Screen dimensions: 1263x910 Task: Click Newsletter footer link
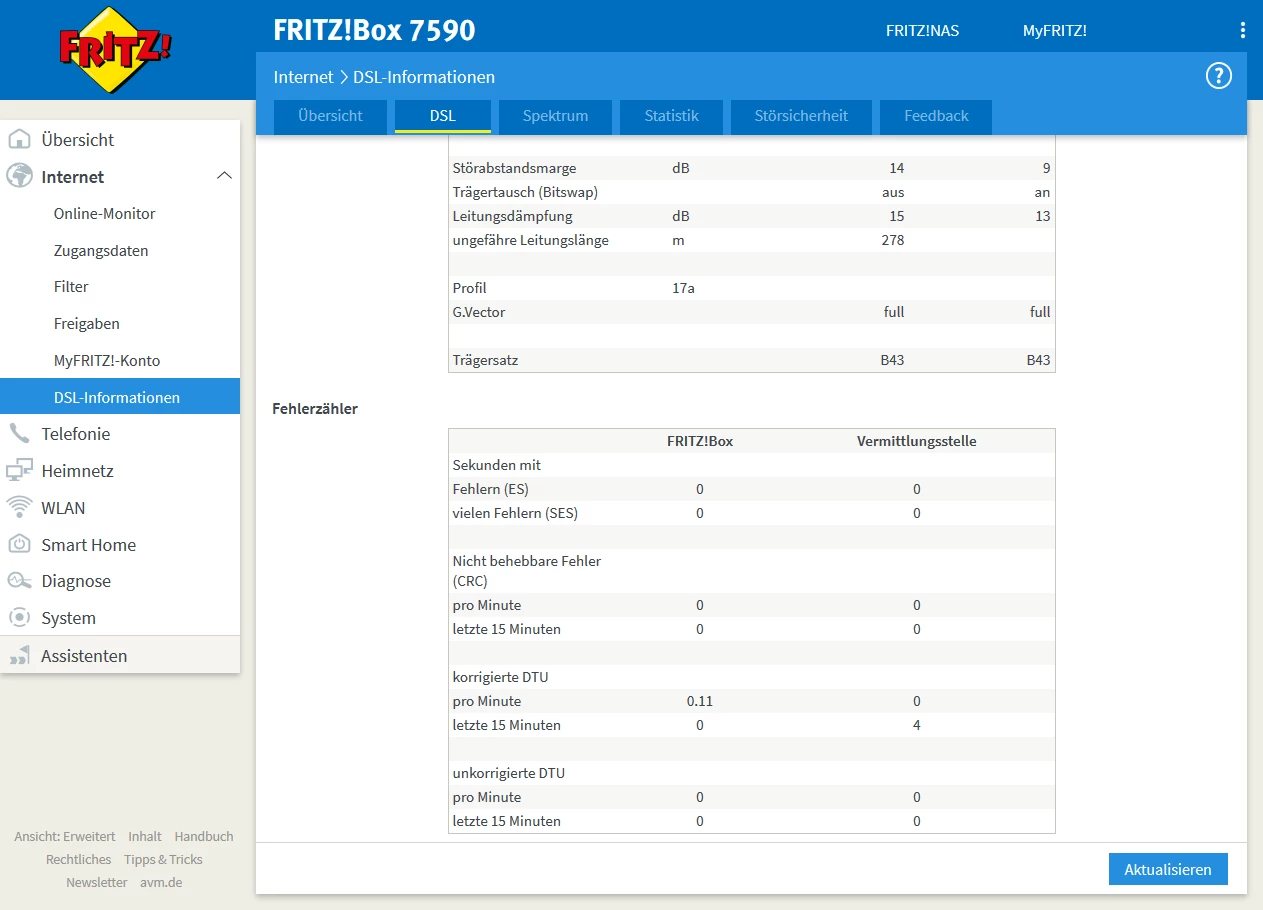[97, 882]
